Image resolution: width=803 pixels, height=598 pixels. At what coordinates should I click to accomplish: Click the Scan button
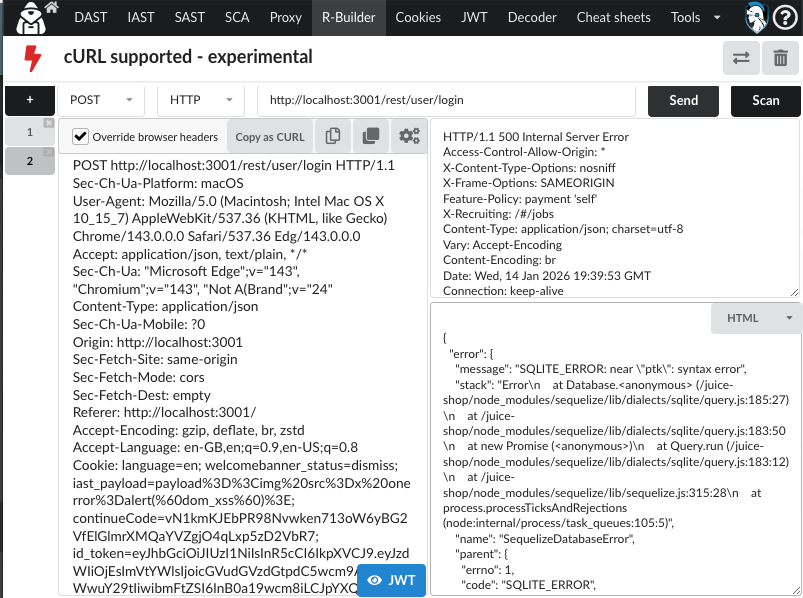766,101
